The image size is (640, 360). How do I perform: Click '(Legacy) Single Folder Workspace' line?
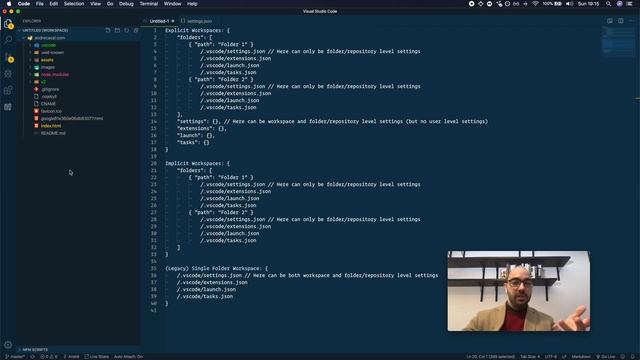[x=217, y=268]
